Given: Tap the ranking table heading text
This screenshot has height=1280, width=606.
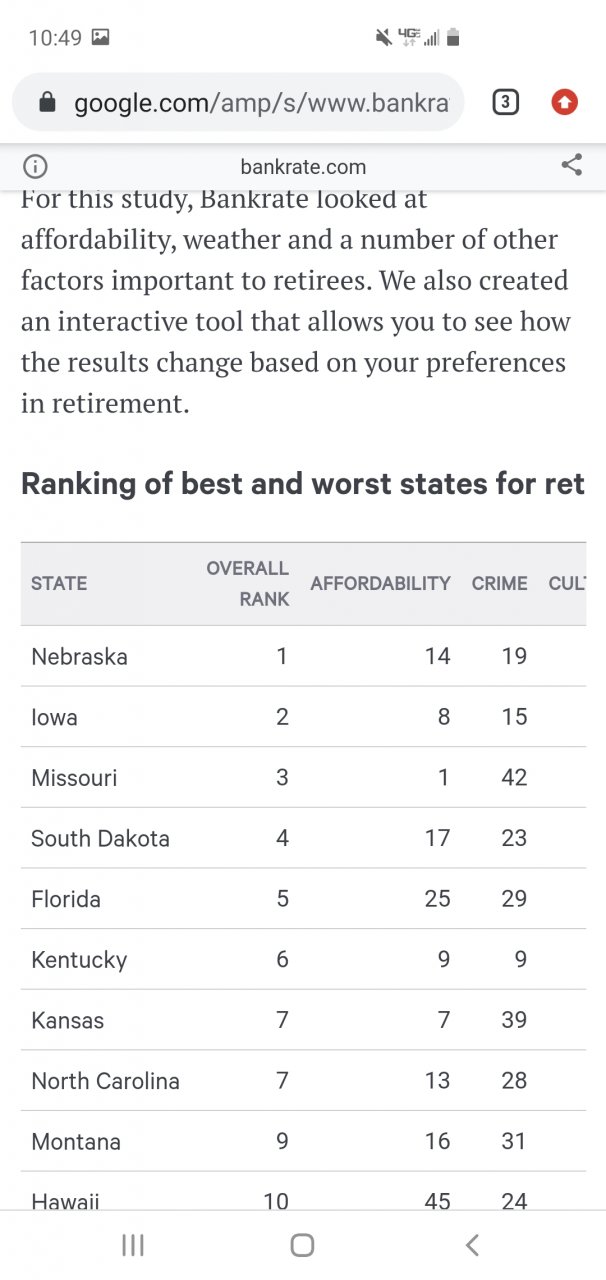Looking at the screenshot, I should tap(302, 484).
